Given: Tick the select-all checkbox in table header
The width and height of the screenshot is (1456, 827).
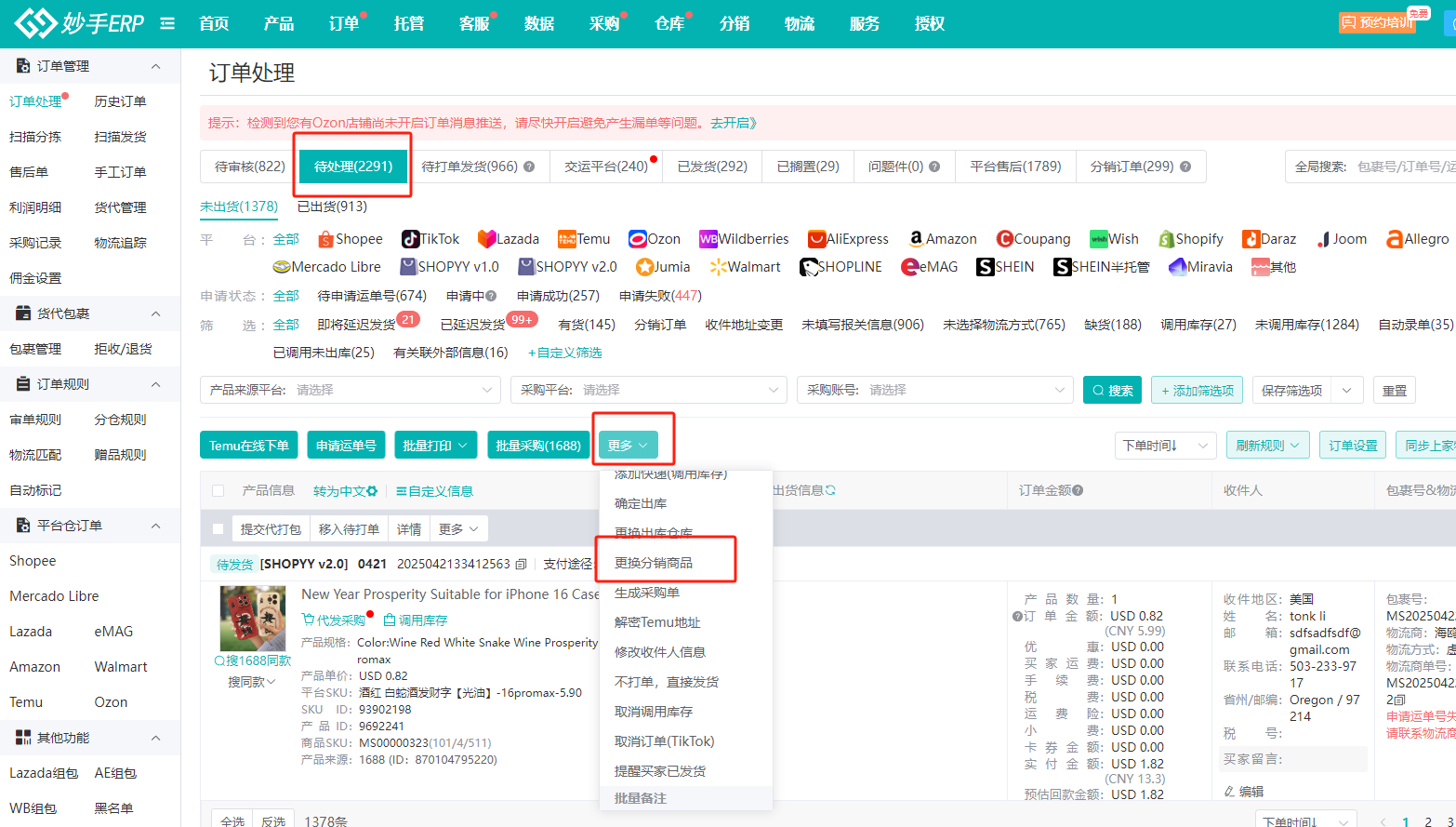Looking at the screenshot, I should tap(218, 490).
